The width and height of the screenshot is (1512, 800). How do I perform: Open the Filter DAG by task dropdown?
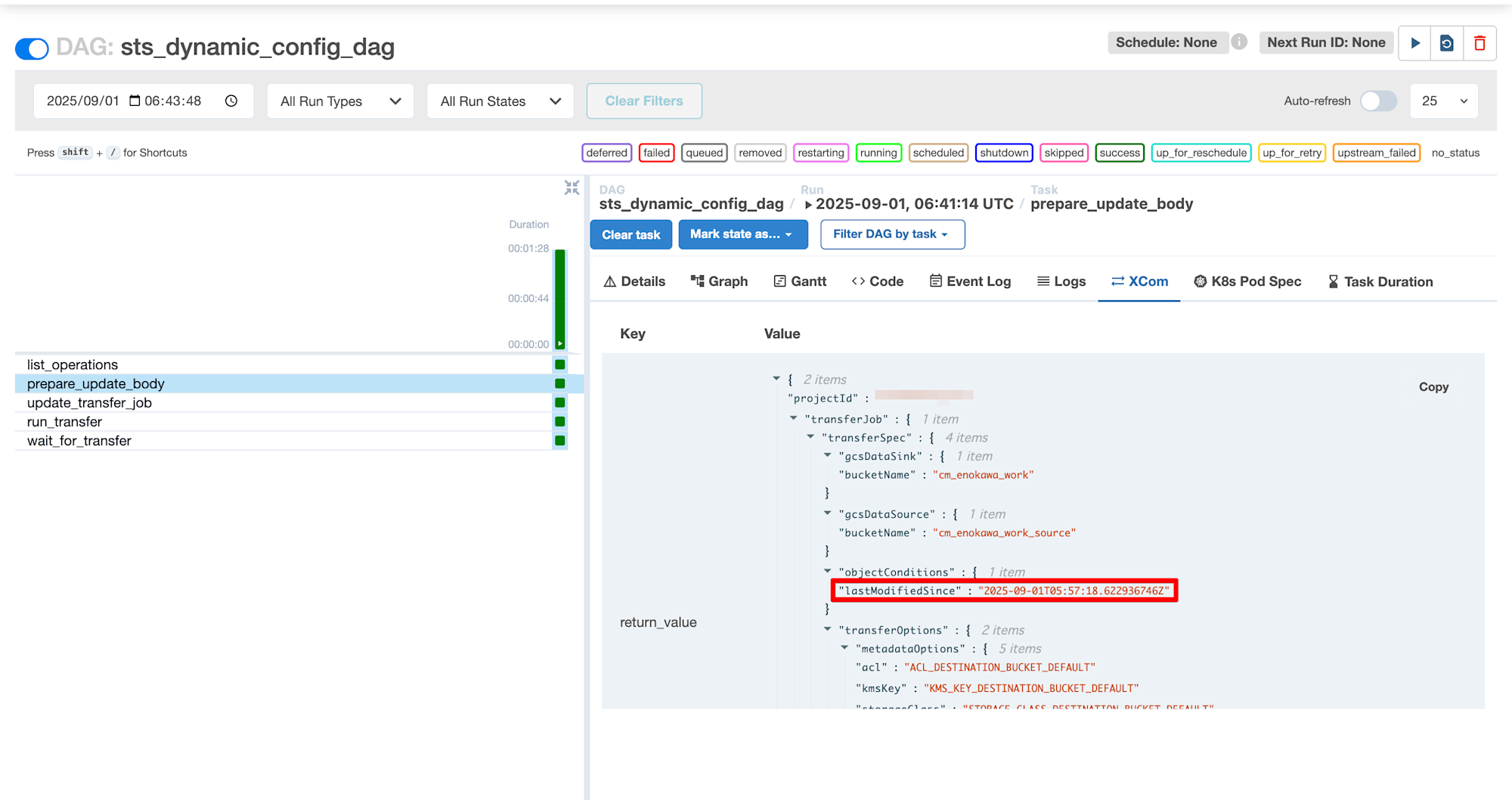892,234
